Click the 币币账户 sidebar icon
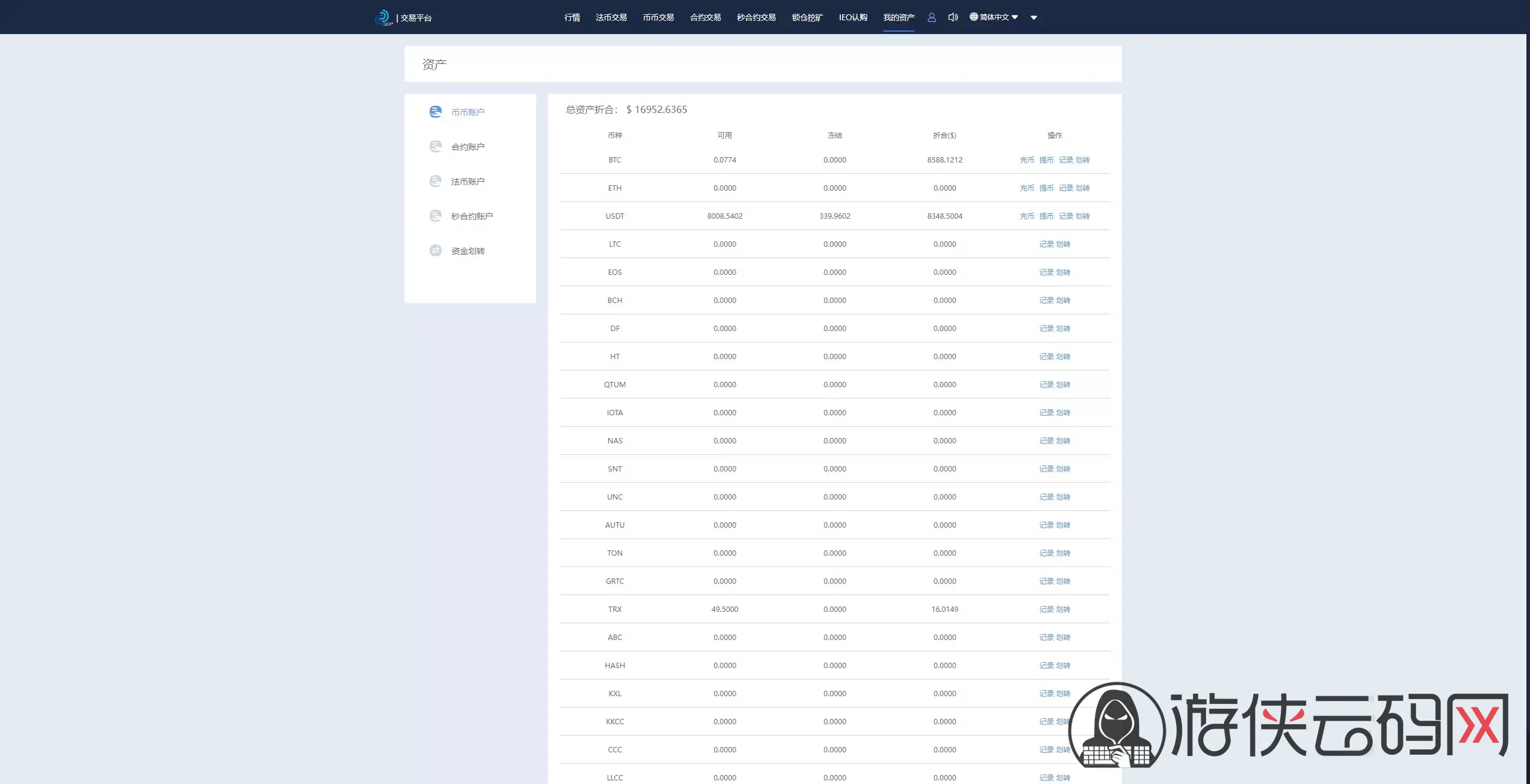 [436, 112]
